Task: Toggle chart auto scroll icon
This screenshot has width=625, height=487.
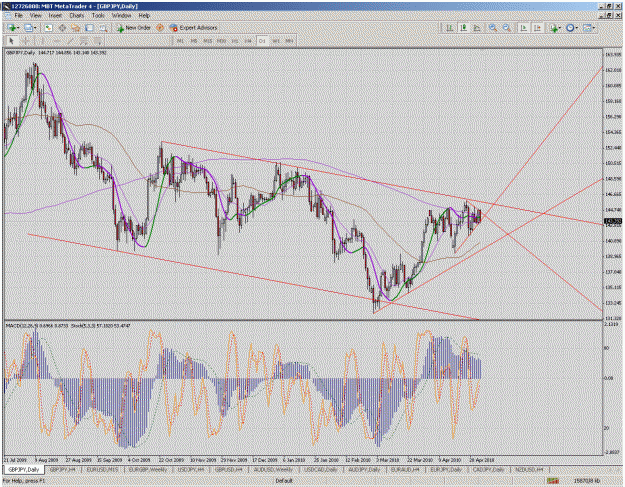Action: pyautogui.click(x=524, y=28)
